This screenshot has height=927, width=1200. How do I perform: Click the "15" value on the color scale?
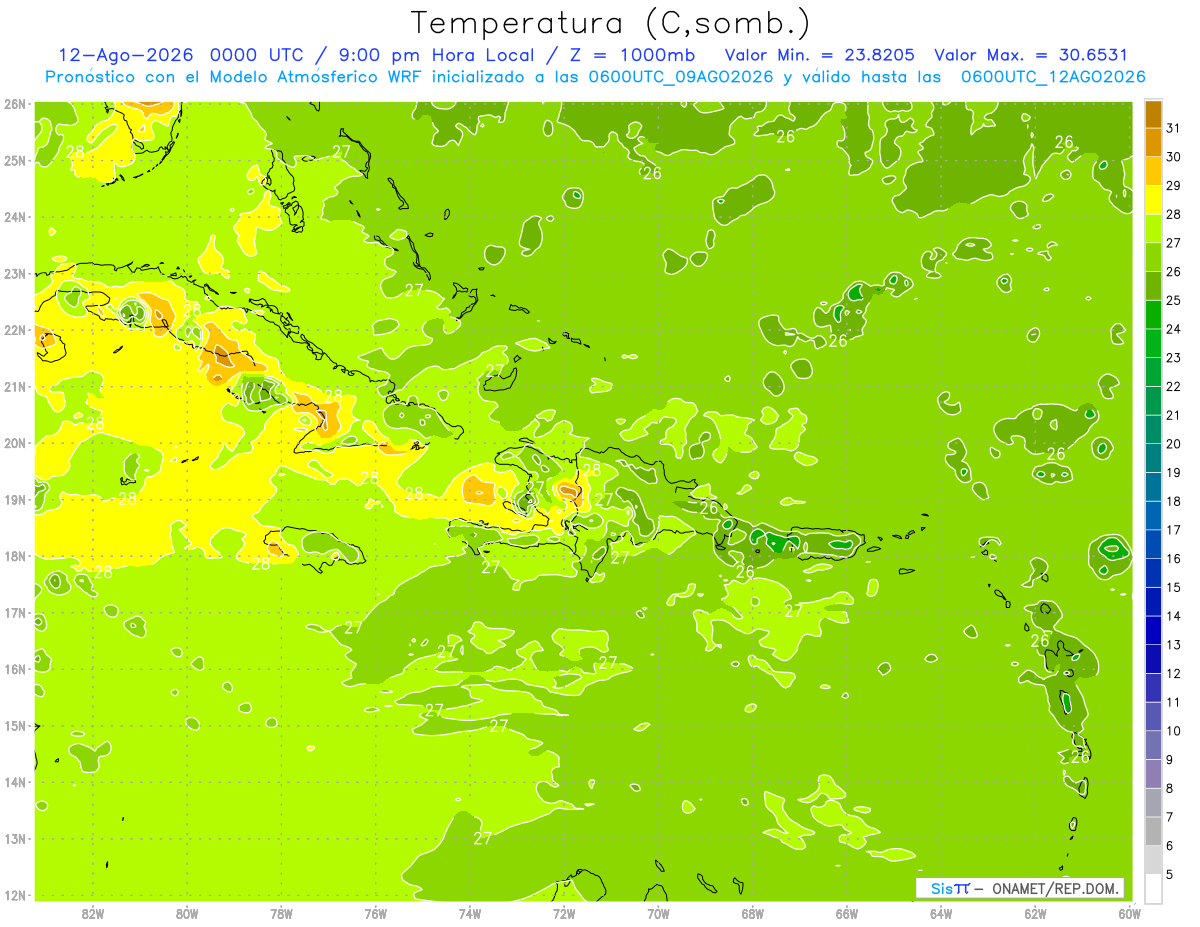[1174, 587]
